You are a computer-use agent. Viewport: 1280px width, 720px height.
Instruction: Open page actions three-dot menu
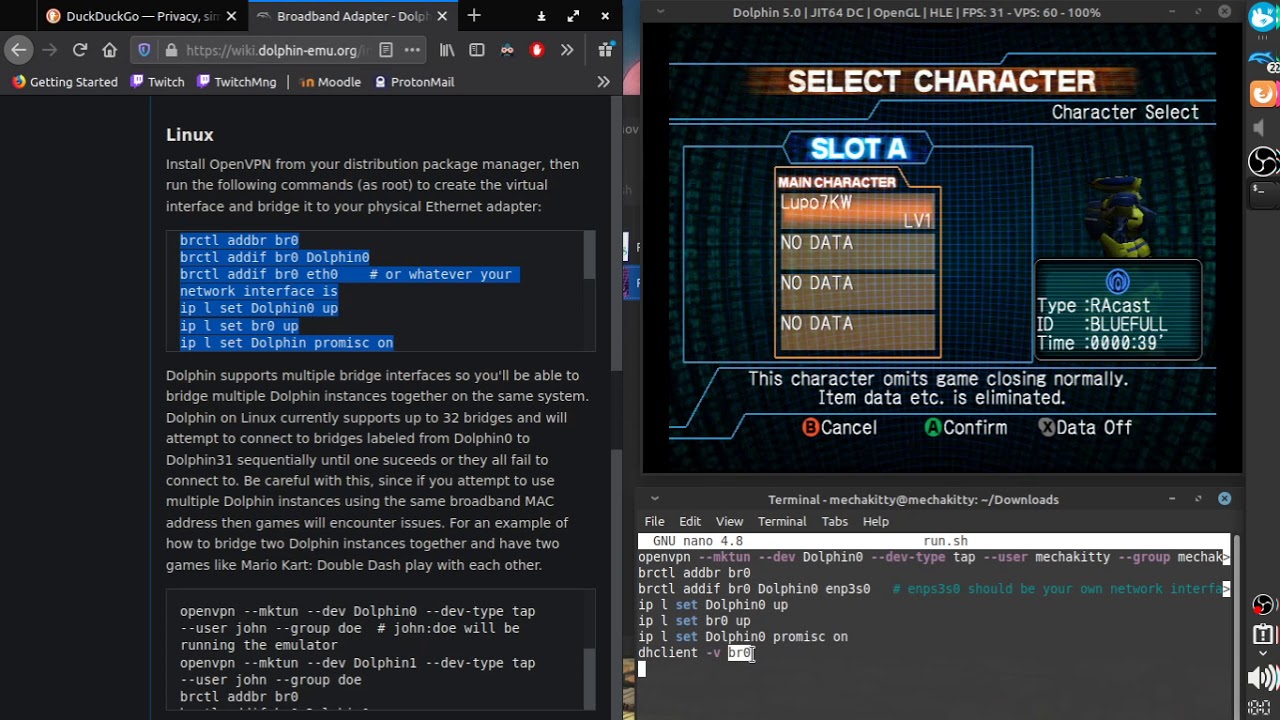tap(412, 50)
